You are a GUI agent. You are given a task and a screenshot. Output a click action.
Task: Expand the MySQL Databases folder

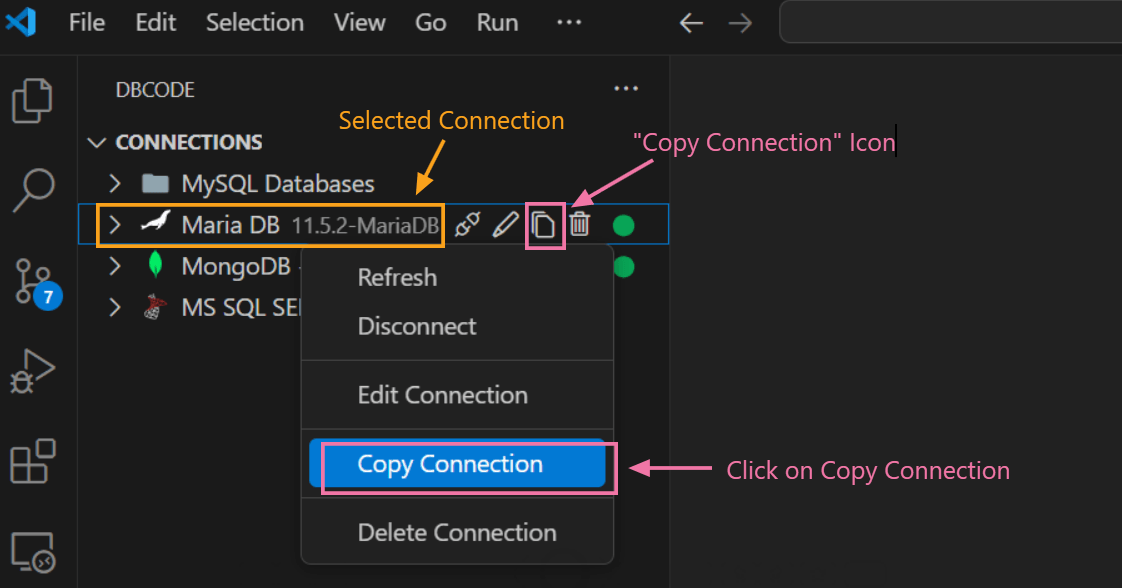(x=114, y=184)
